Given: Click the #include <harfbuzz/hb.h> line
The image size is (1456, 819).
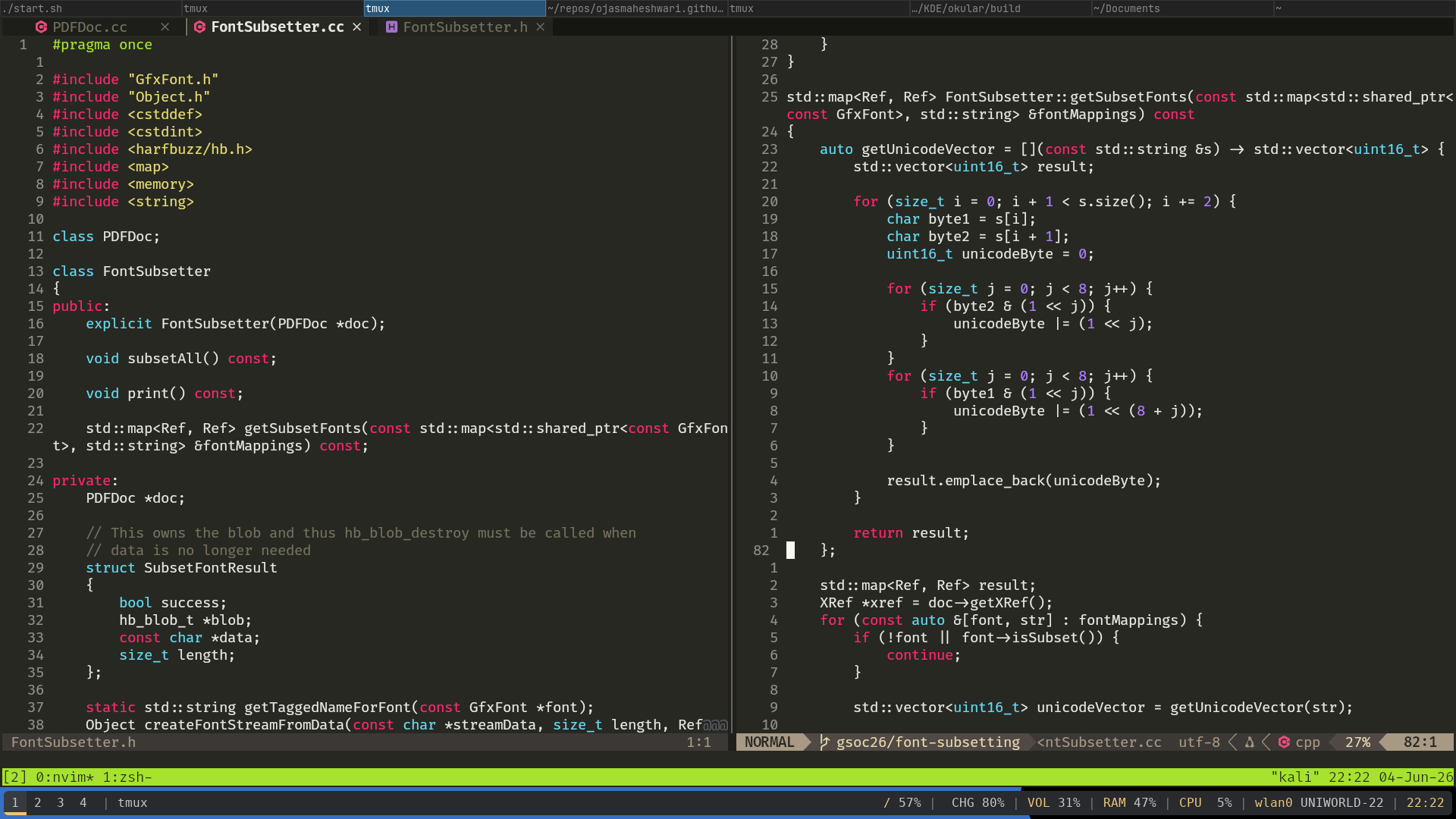Looking at the screenshot, I should coord(152,149).
